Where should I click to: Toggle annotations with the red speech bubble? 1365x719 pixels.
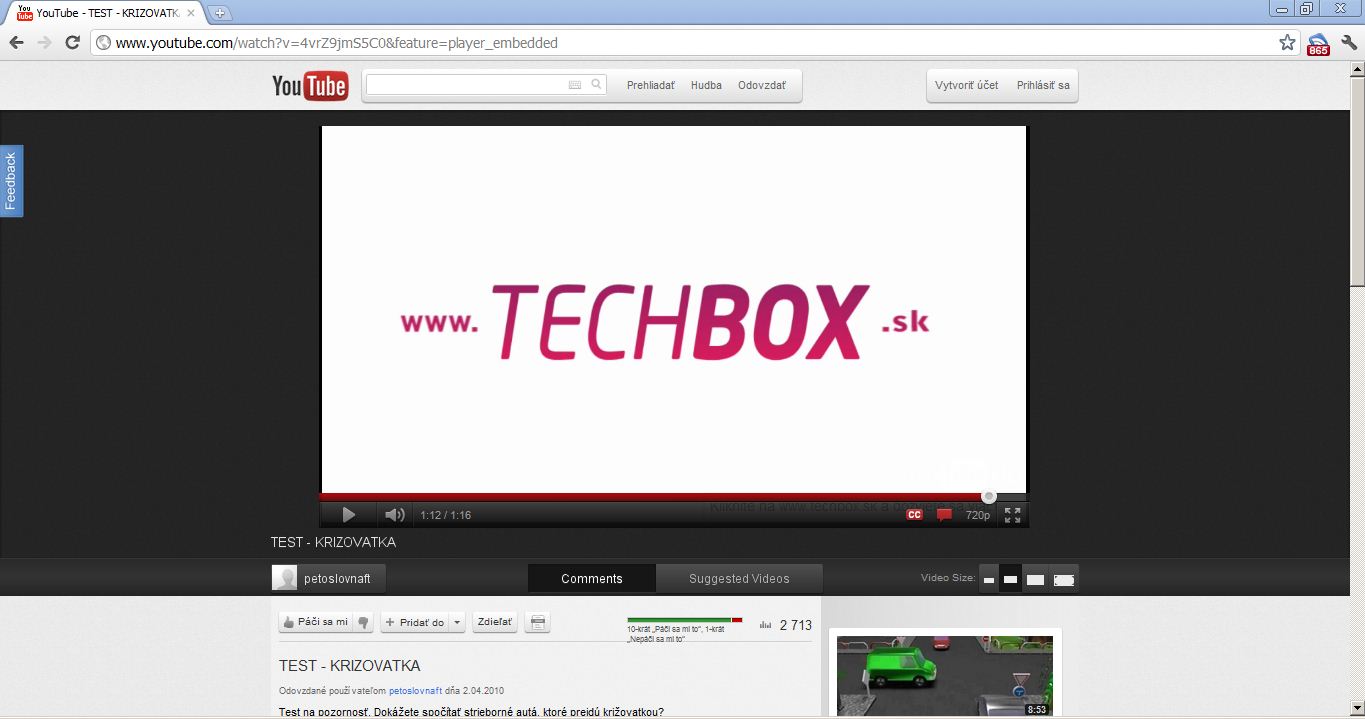(x=944, y=515)
